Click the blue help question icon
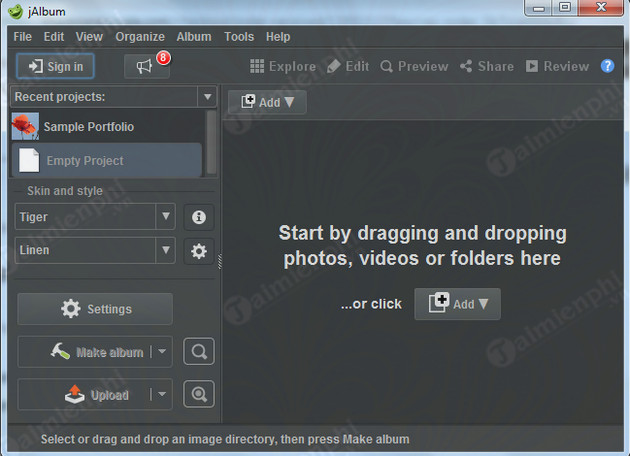630x456 pixels. click(607, 66)
